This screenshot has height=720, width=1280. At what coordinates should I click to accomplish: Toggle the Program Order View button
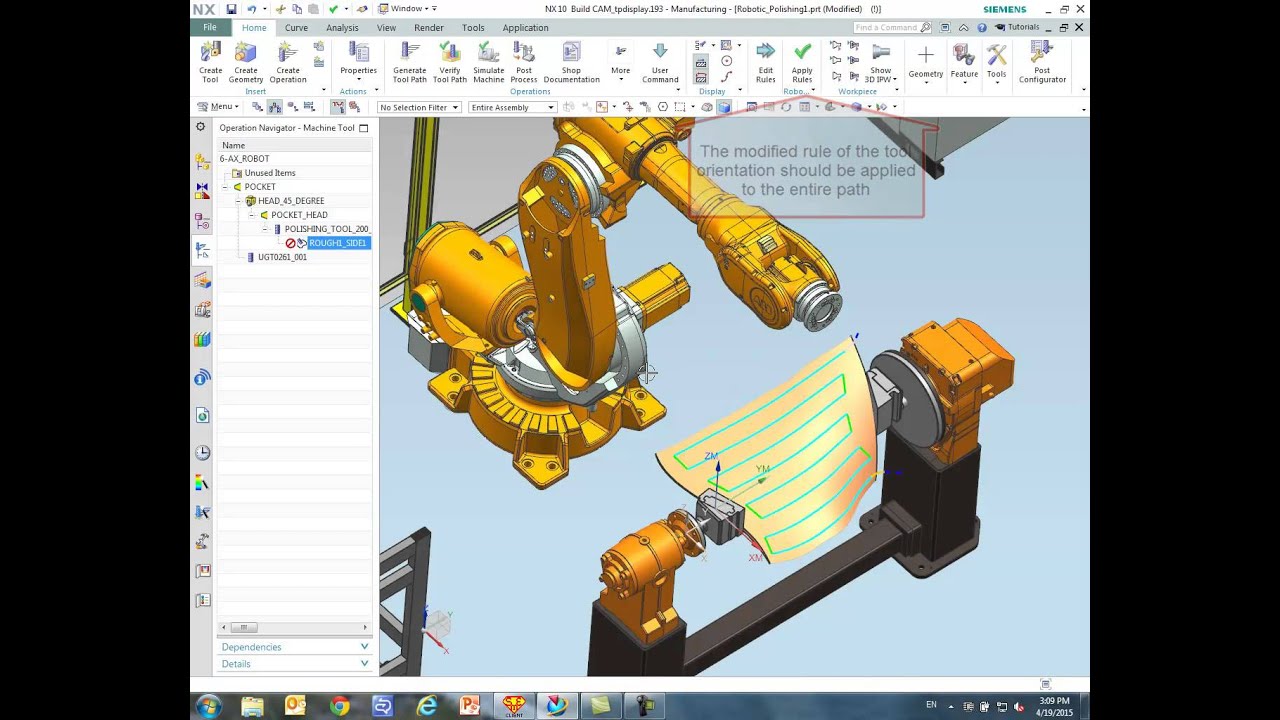[x=258, y=106]
